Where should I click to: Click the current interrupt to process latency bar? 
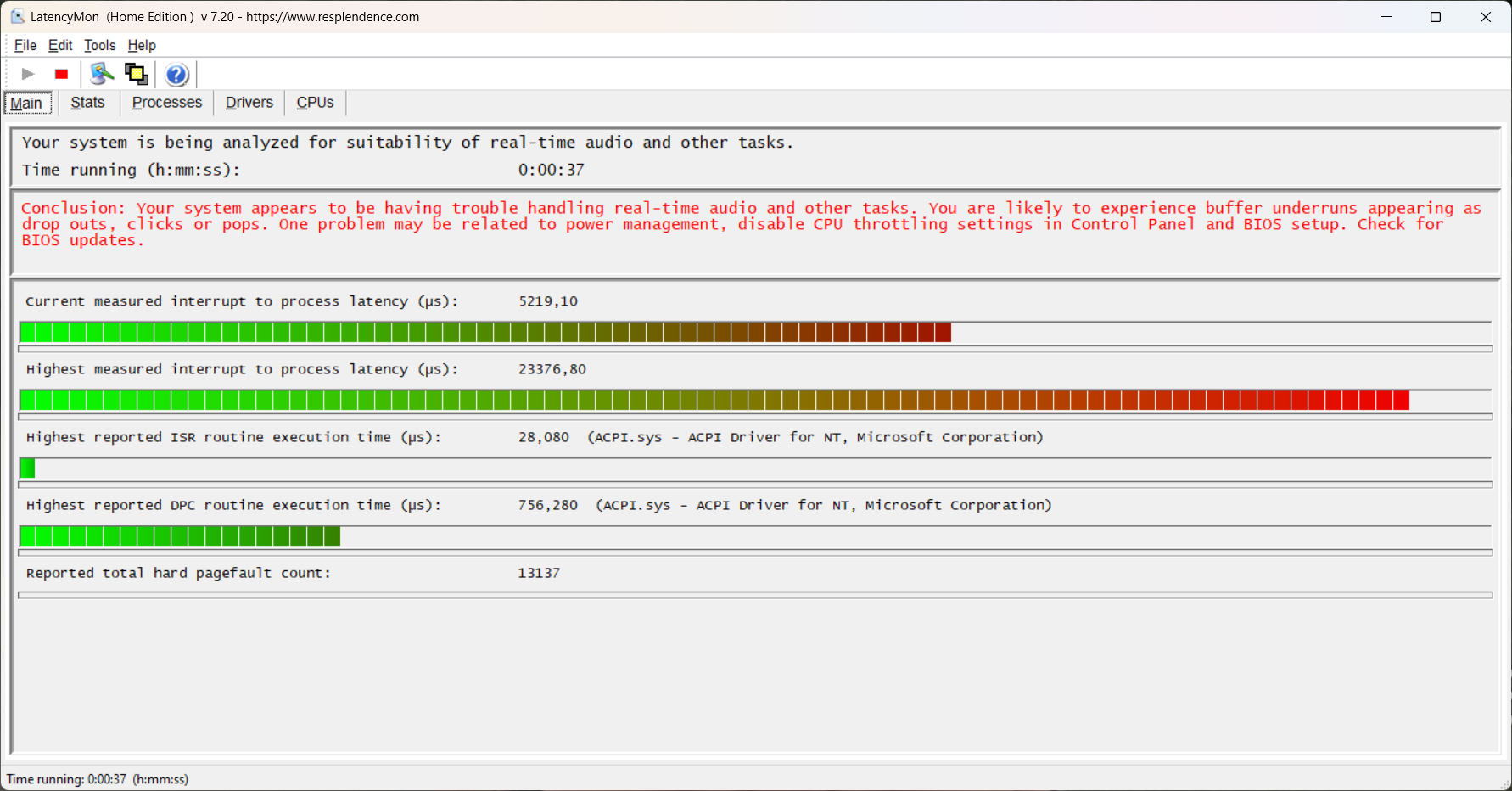pyautogui.click(x=755, y=333)
